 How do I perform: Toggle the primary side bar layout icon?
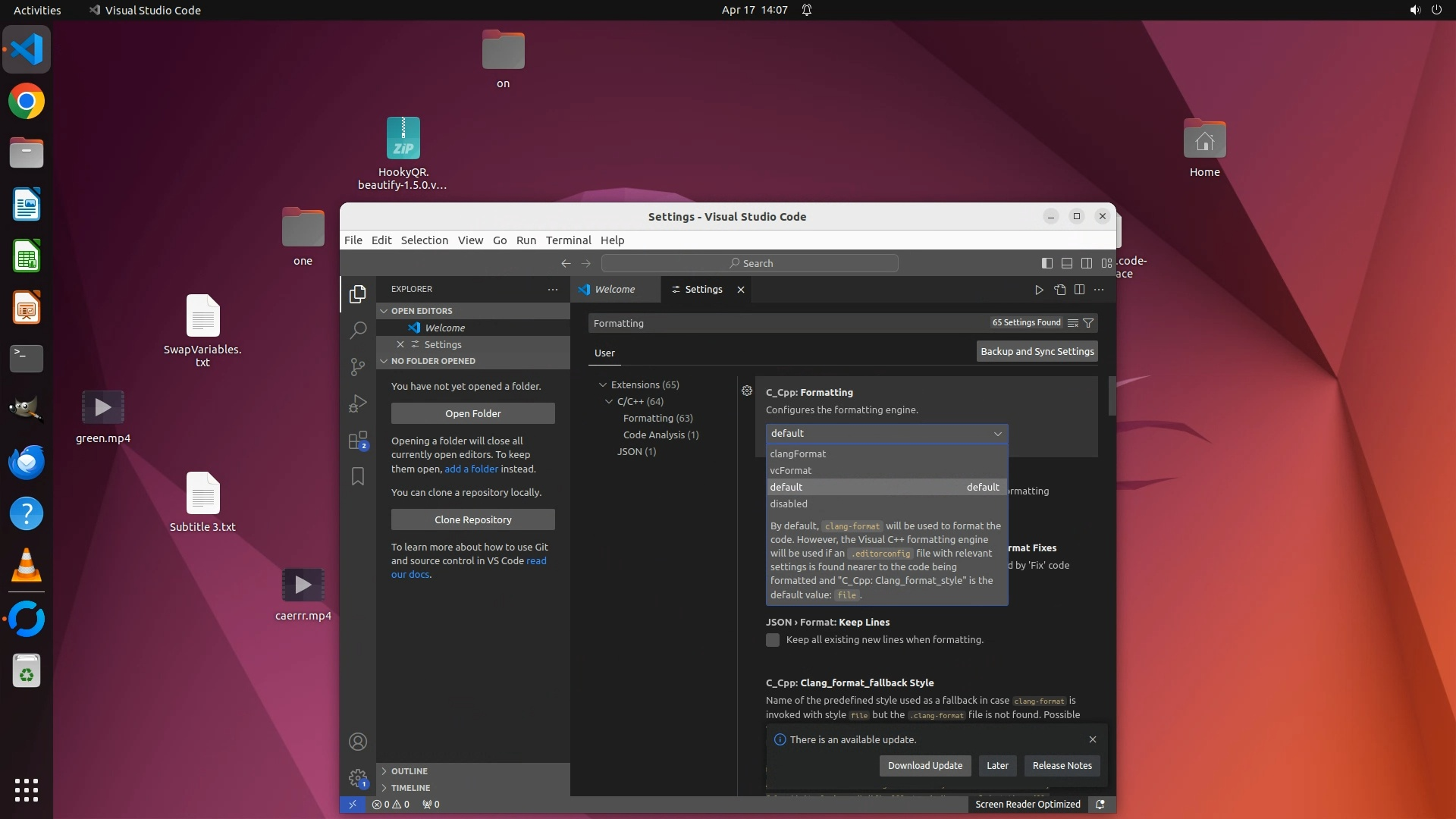(x=1046, y=263)
